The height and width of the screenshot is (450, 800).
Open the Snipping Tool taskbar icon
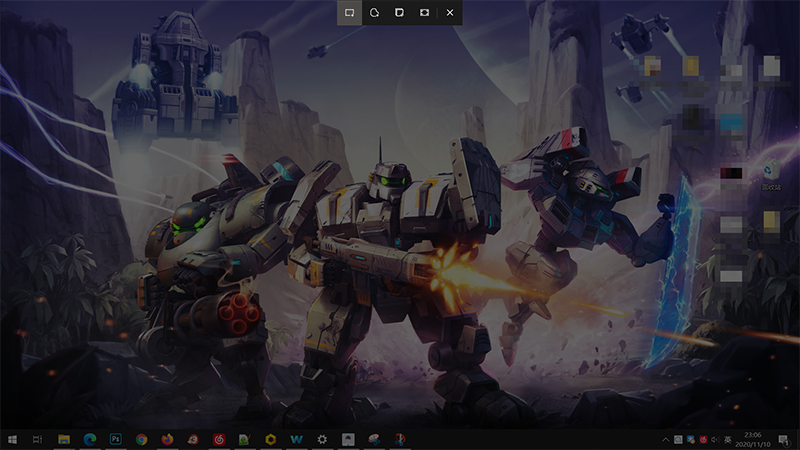pos(374,439)
